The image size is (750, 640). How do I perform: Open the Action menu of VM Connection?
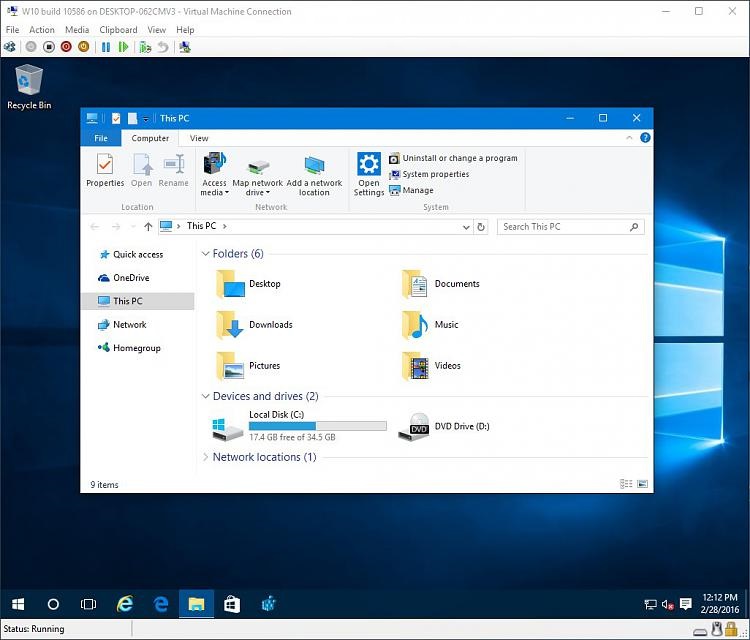pyautogui.click(x=42, y=30)
